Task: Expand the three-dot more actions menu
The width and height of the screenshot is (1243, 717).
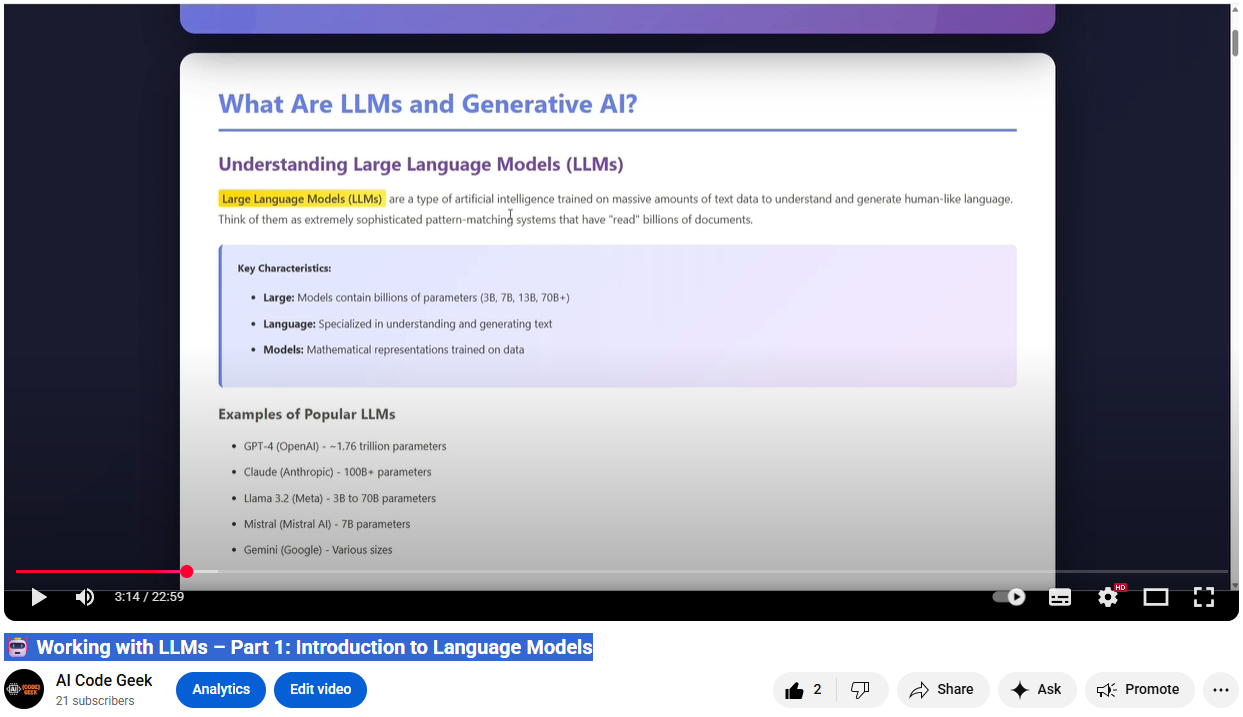Action: click(x=1220, y=690)
